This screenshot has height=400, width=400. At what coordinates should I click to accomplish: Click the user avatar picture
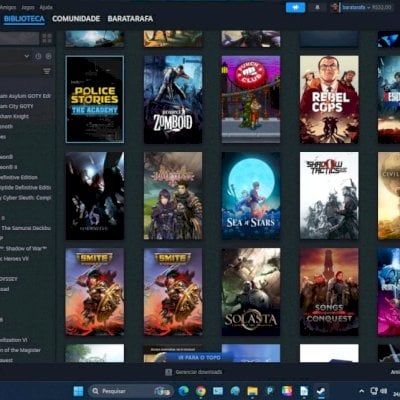pyautogui.click(x=334, y=7)
